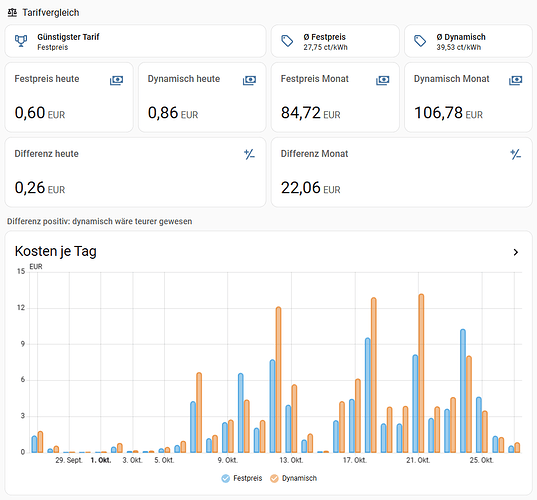Click the price tag icon beside Ø Dynamisch
The width and height of the screenshot is (537, 500).
tap(420, 41)
